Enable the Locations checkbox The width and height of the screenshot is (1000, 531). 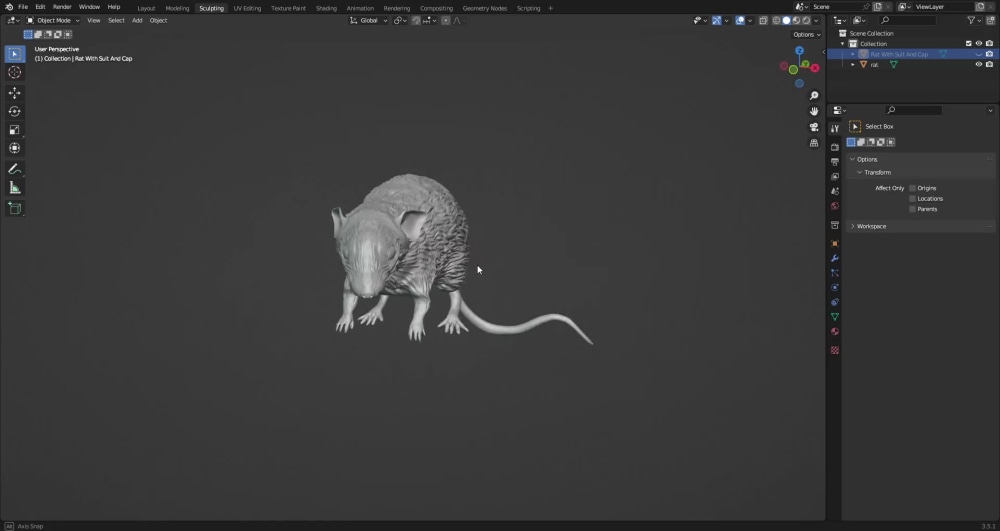point(913,199)
